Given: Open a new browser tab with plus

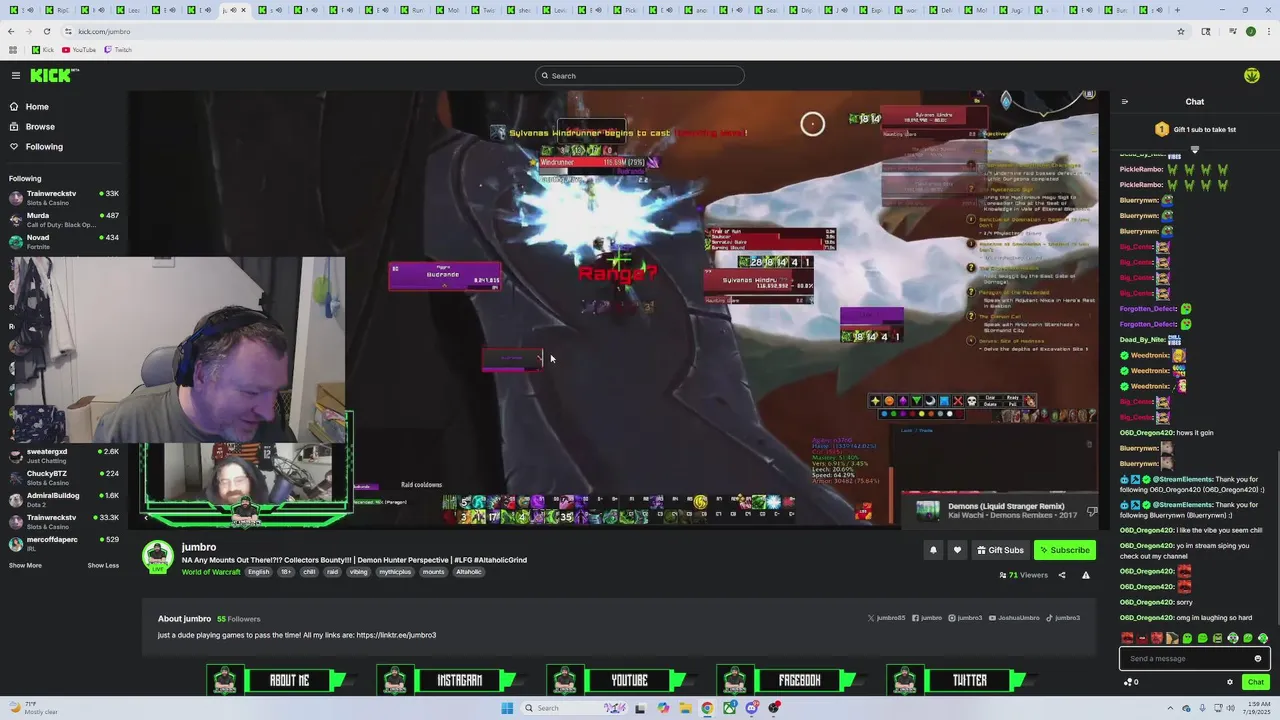Looking at the screenshot, I should pyautogui.click(x=1177, y=10).
